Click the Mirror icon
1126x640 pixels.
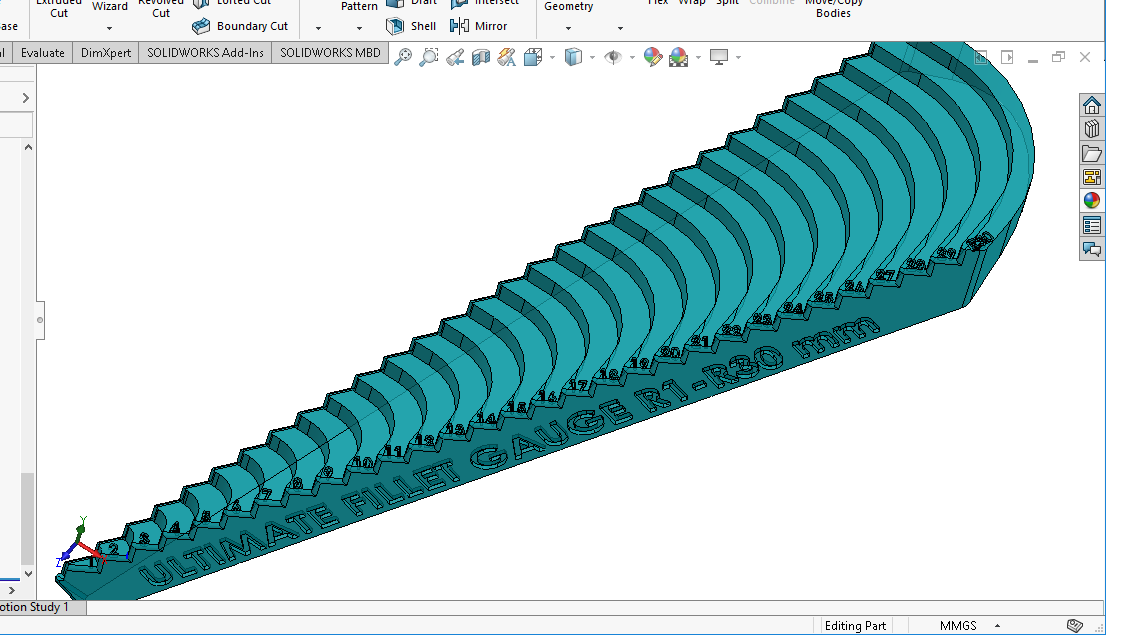pos(459,26)
